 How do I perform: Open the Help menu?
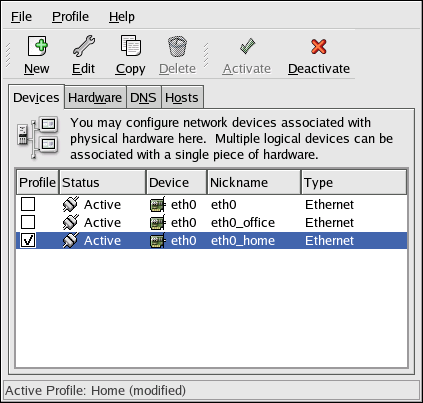122,17
